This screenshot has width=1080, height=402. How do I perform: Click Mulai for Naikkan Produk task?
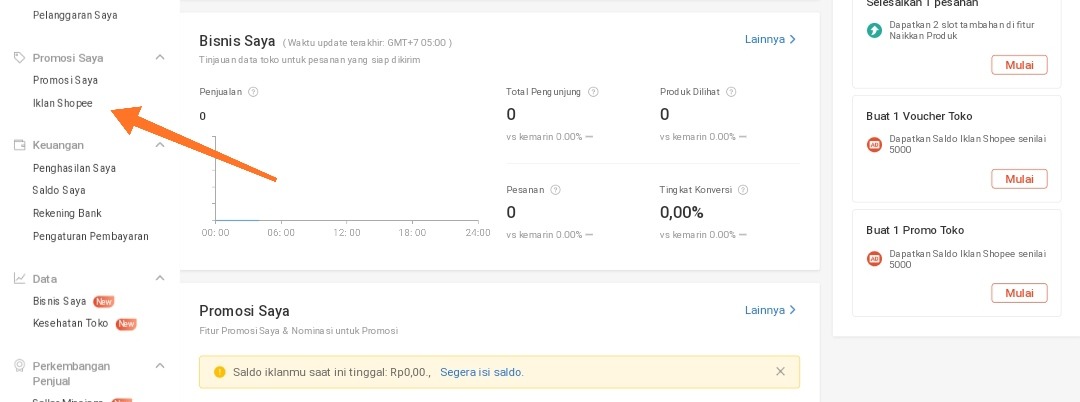(x=1019, y=65)
